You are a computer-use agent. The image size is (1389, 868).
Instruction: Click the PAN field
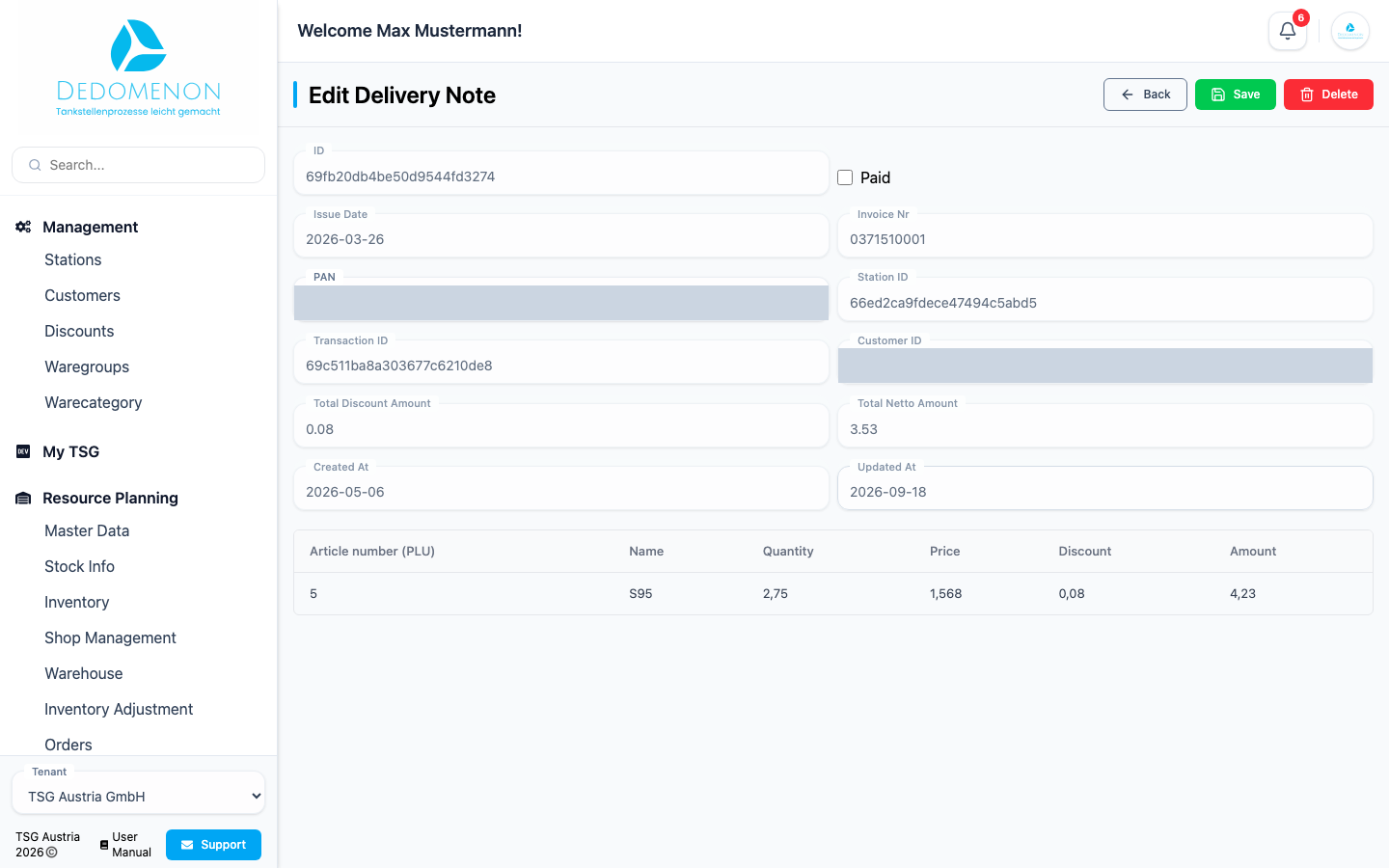(561, 300)
